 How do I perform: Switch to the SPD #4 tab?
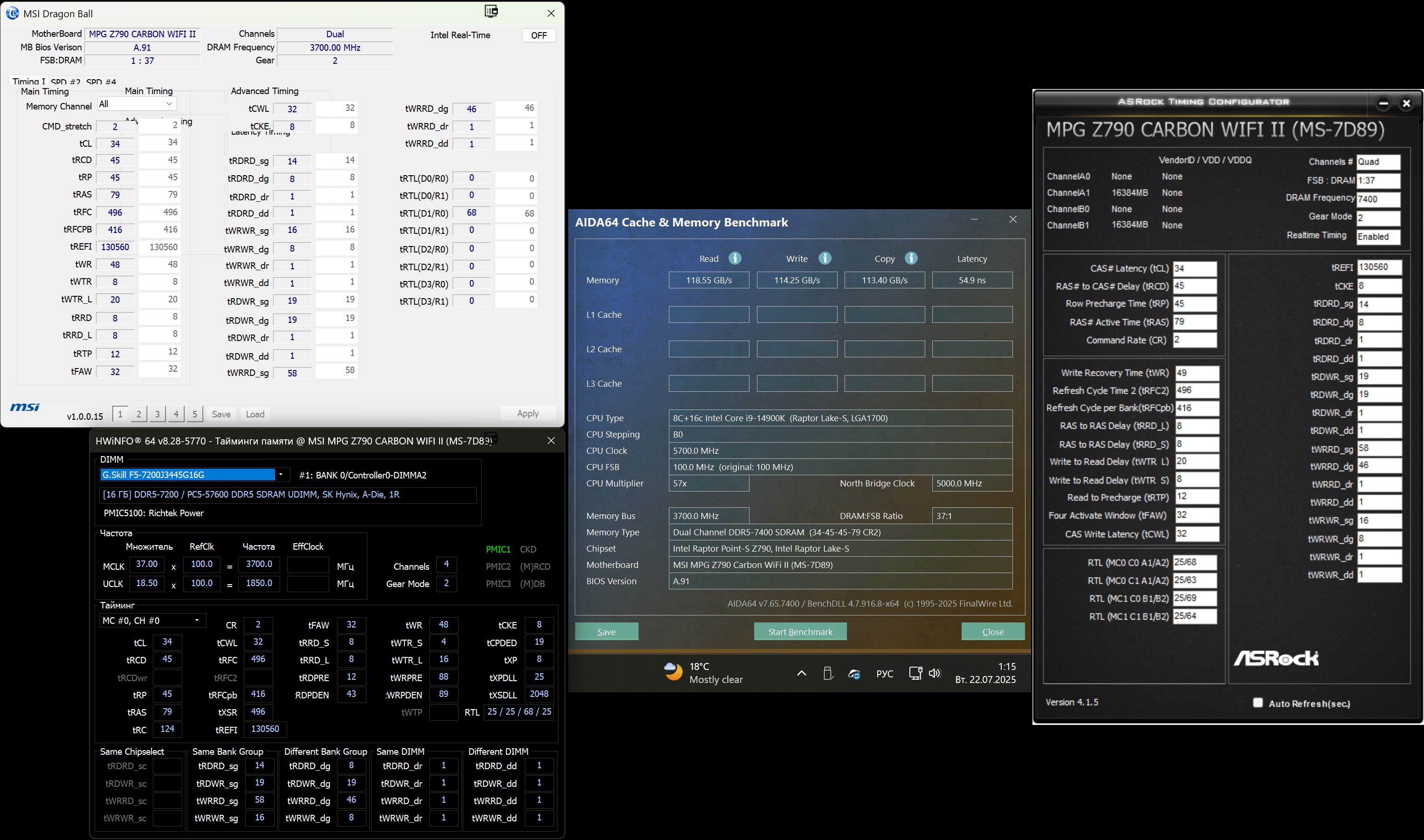pos(101,82)
